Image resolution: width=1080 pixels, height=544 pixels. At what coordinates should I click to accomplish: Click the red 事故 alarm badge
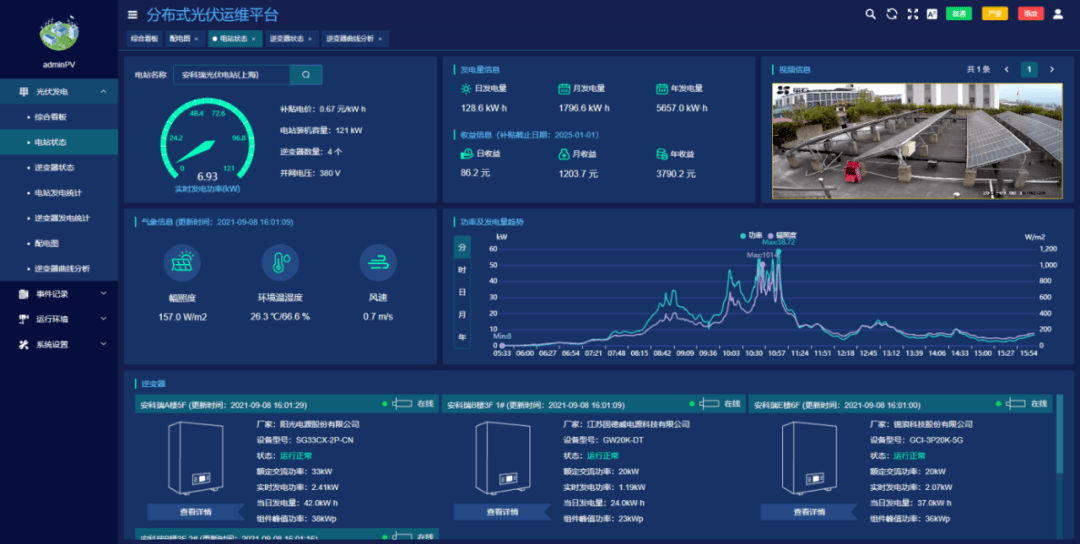coord(1030,14)
